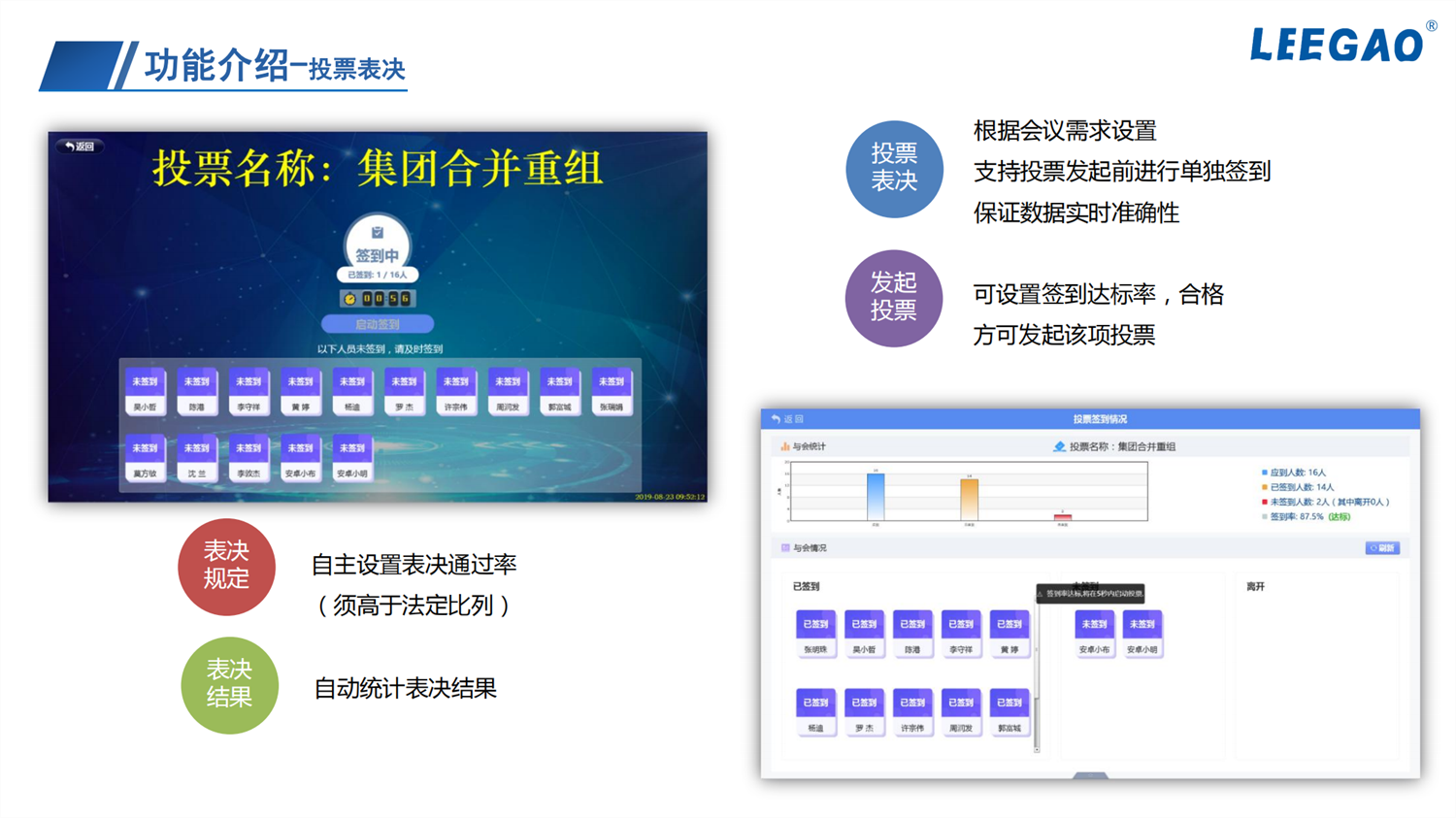Click the 投票签到情况 title bar text

point(1100,419)
